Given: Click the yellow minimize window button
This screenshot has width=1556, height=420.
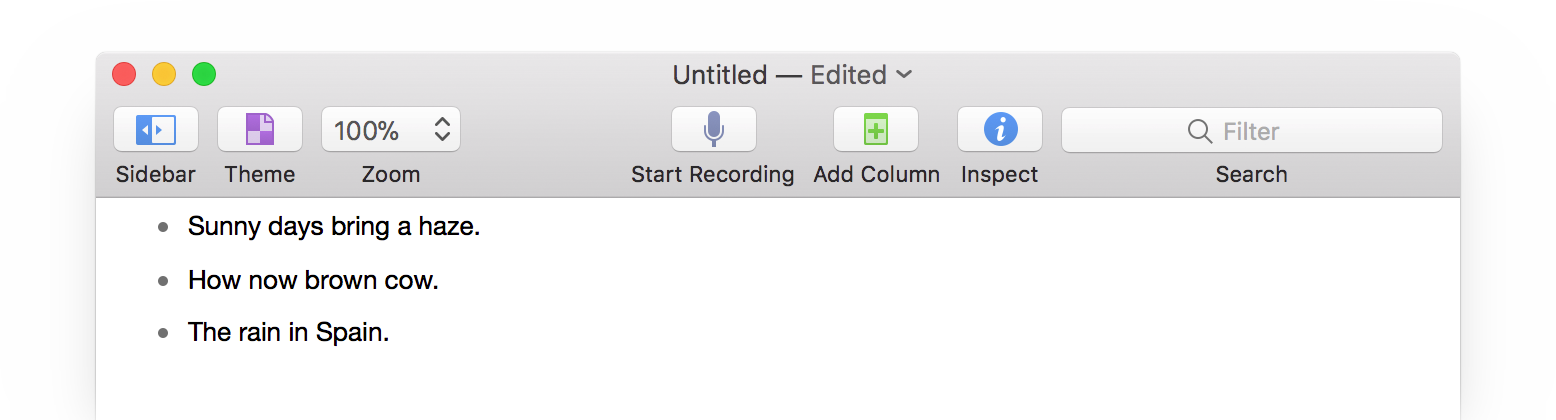Looking at the screenshot, I should click(x=164, y=74).
